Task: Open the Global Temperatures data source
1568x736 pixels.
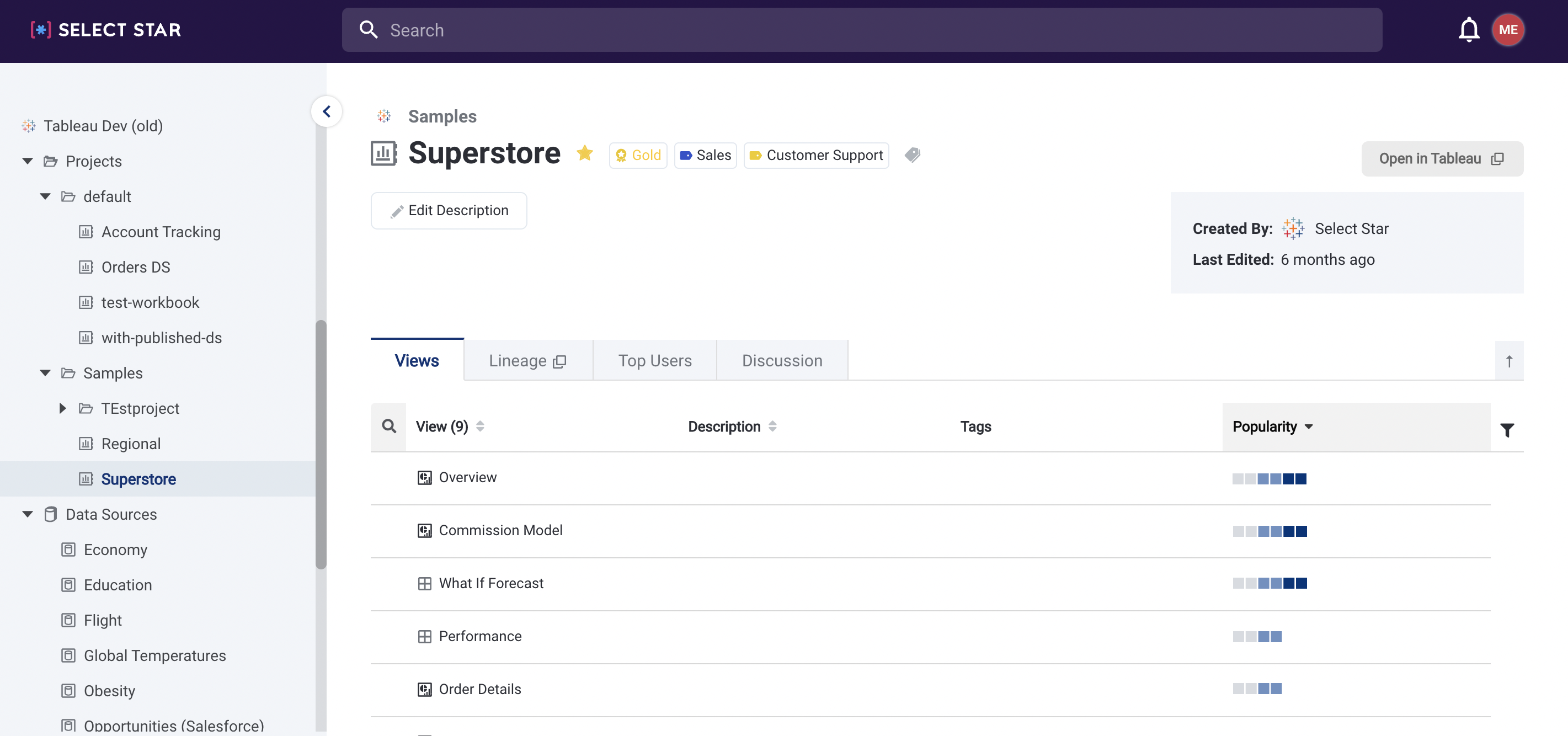Action: (154, 655)
